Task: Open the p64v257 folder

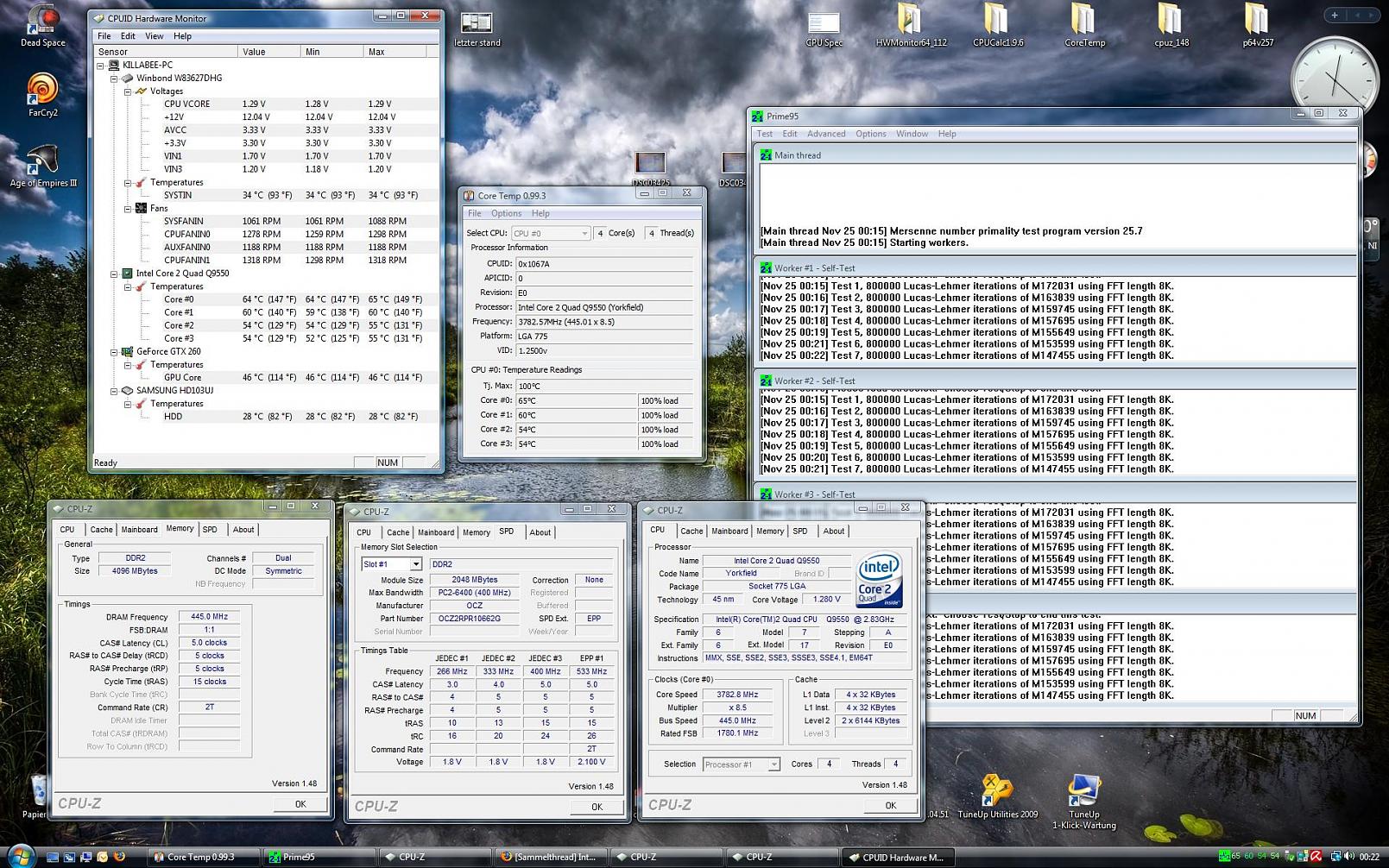Action: click(x=1258, y=25)
